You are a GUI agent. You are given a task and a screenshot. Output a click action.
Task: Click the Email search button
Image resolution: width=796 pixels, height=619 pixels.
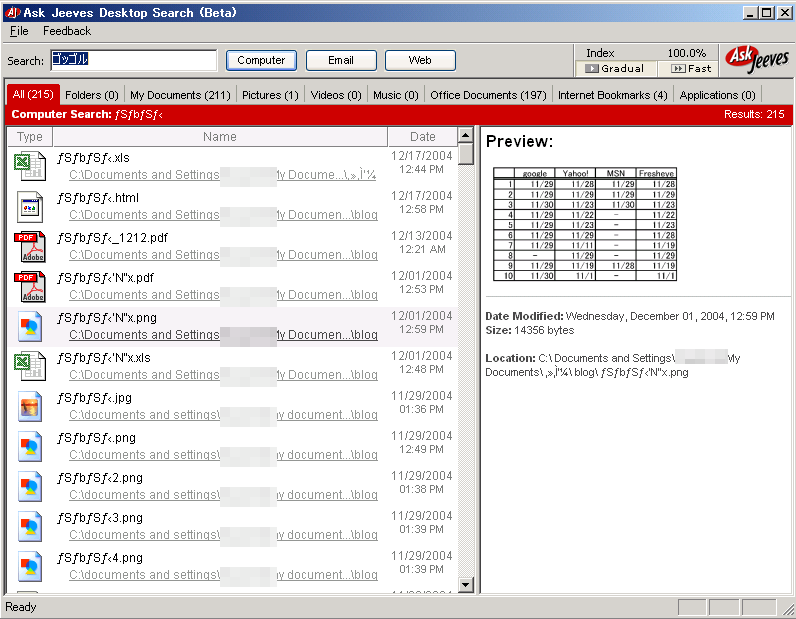[x=341, y=60]
